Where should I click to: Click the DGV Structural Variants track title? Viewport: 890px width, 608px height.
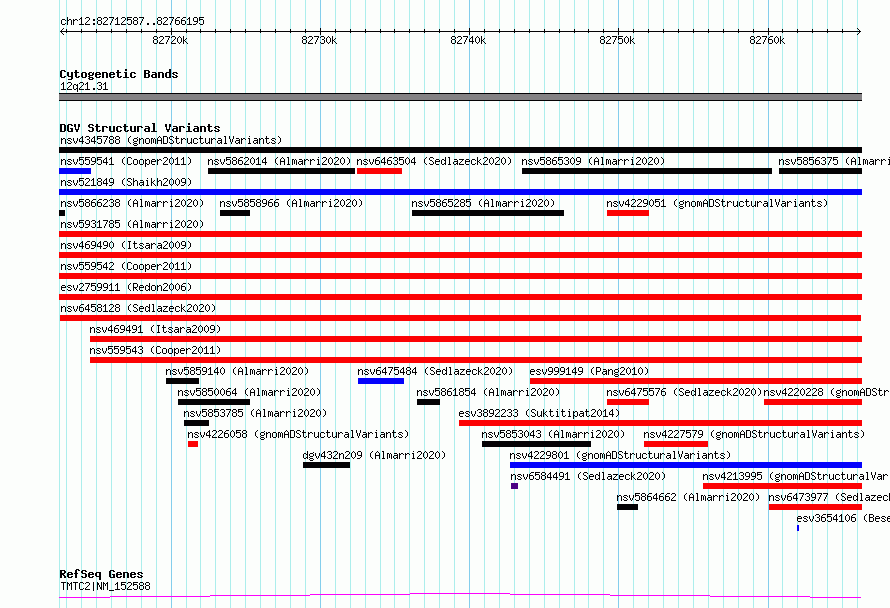[x=140, y=128]
